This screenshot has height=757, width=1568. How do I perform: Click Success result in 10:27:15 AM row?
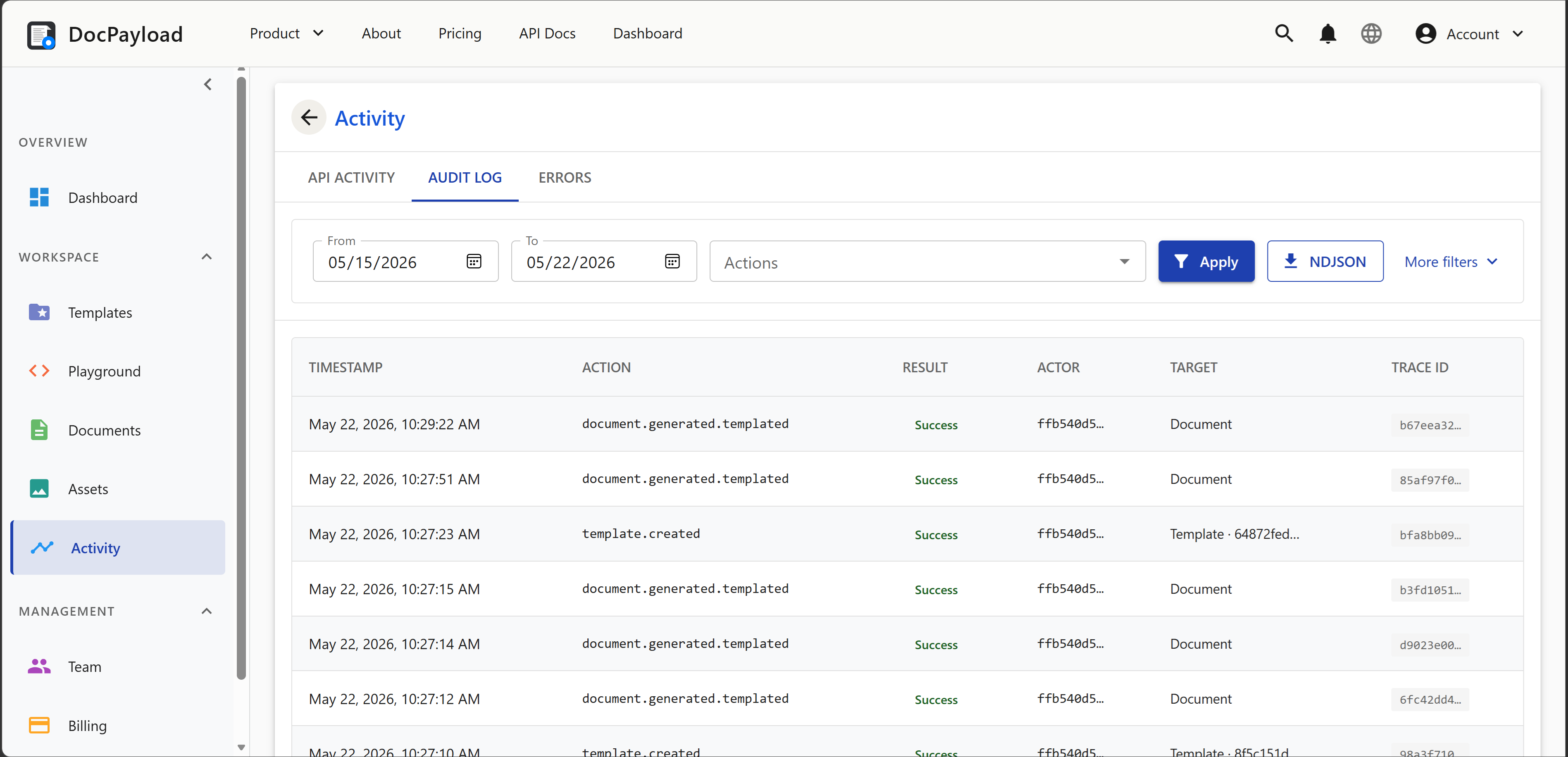click(x=936, y=590)
